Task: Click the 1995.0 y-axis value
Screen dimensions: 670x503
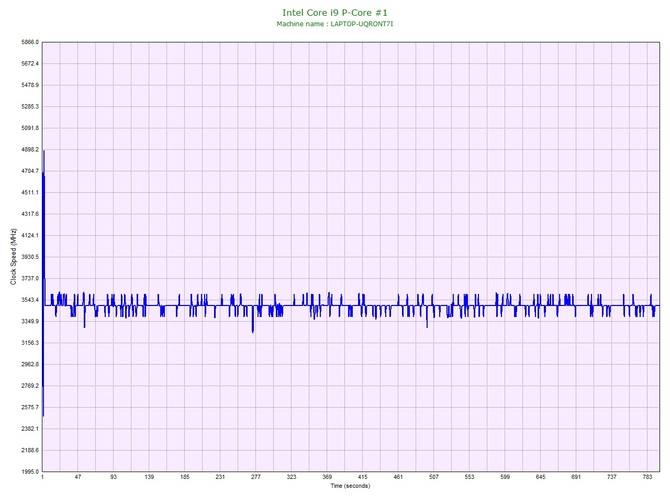Action: [x=30, y=472]
